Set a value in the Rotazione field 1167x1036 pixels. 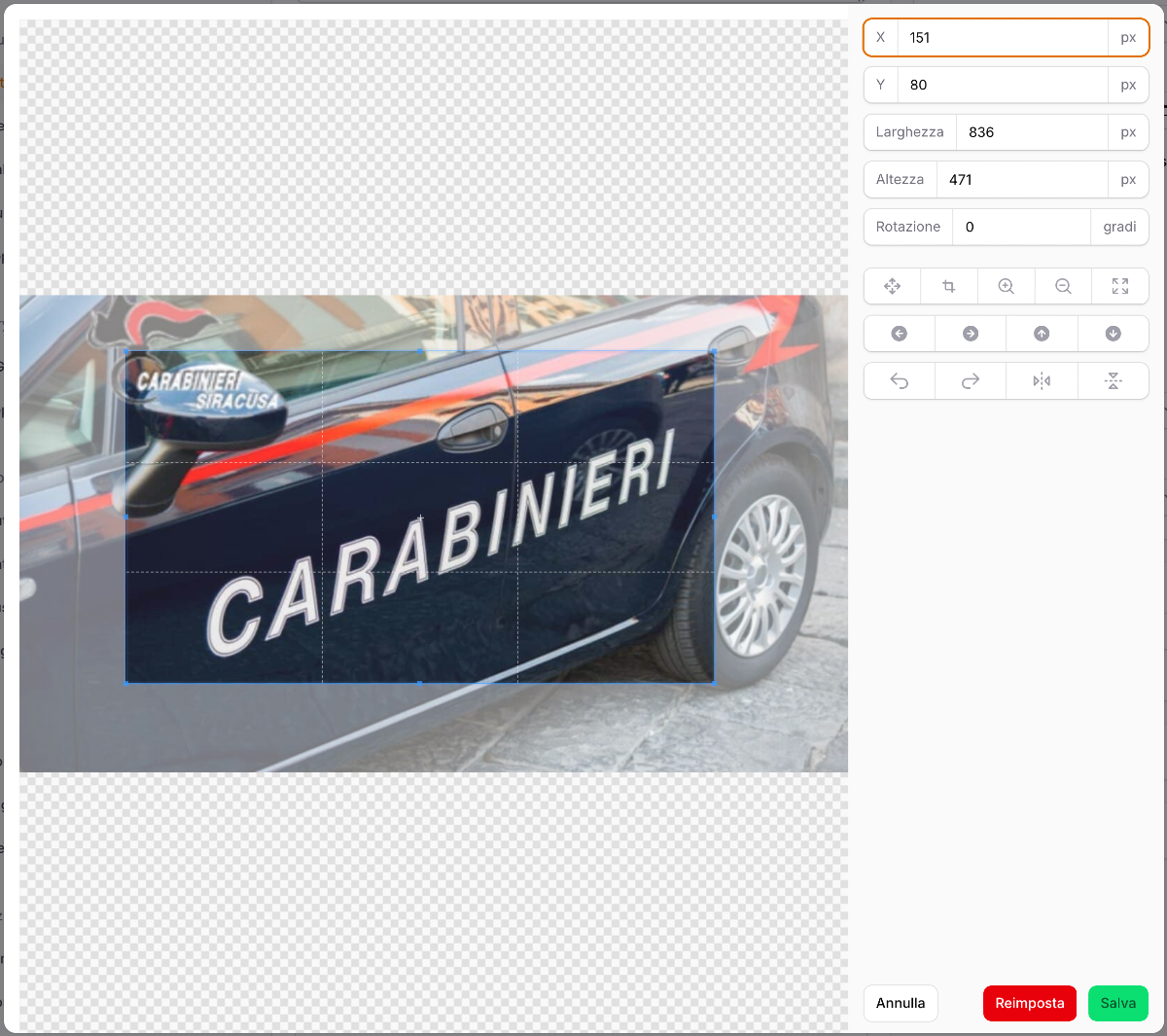[x=1021, y=227]
